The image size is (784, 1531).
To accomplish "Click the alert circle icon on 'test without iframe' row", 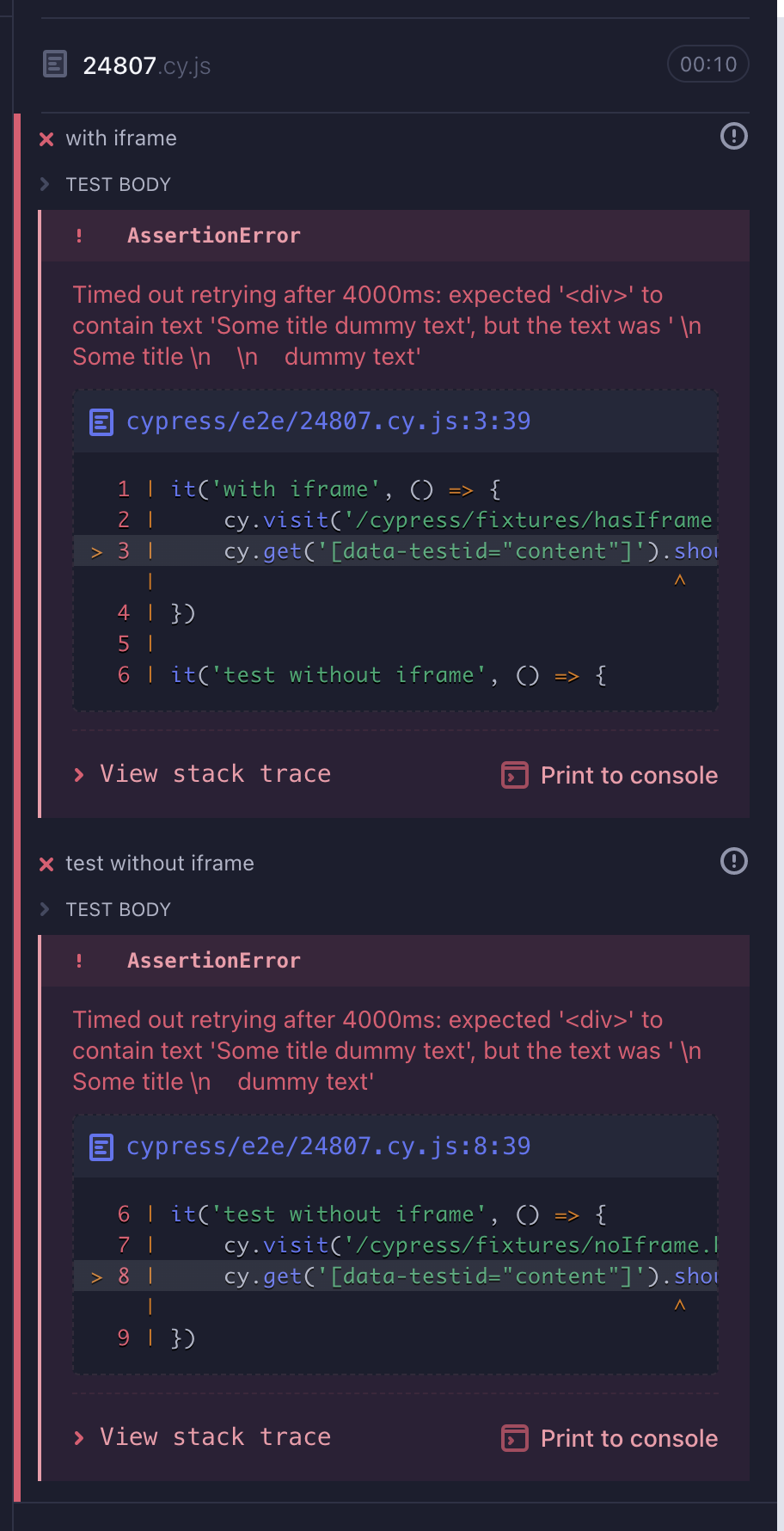I will click(x=733, y=861).
